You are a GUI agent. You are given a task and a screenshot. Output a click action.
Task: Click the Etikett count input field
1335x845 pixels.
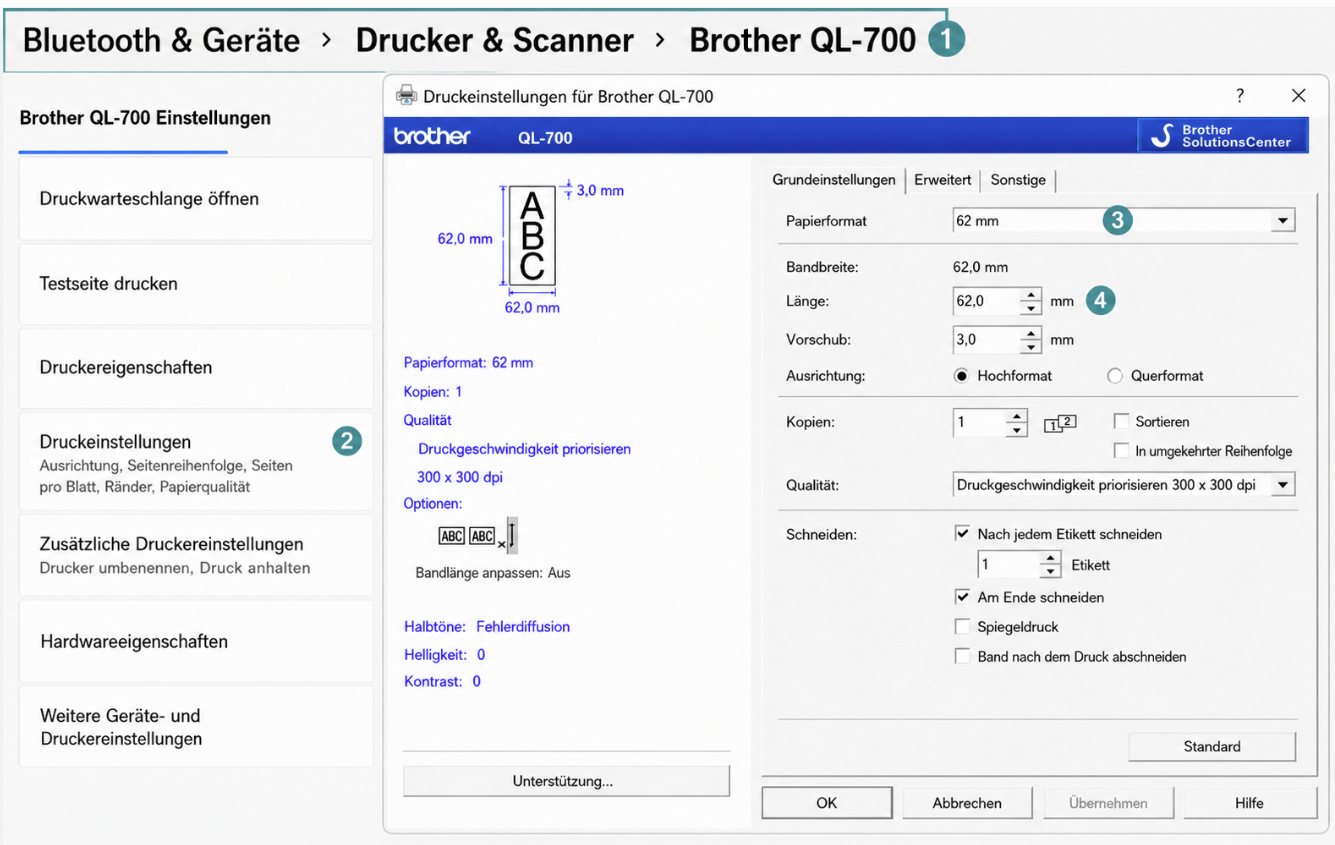tap(1008, 565)
